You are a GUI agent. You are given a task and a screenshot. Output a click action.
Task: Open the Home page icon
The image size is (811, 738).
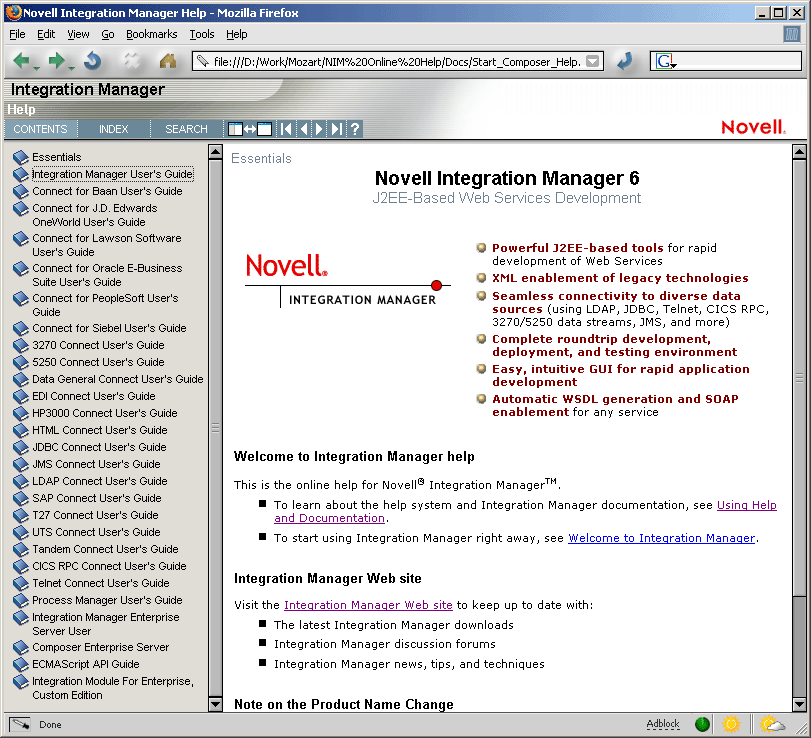pos(168,61)
